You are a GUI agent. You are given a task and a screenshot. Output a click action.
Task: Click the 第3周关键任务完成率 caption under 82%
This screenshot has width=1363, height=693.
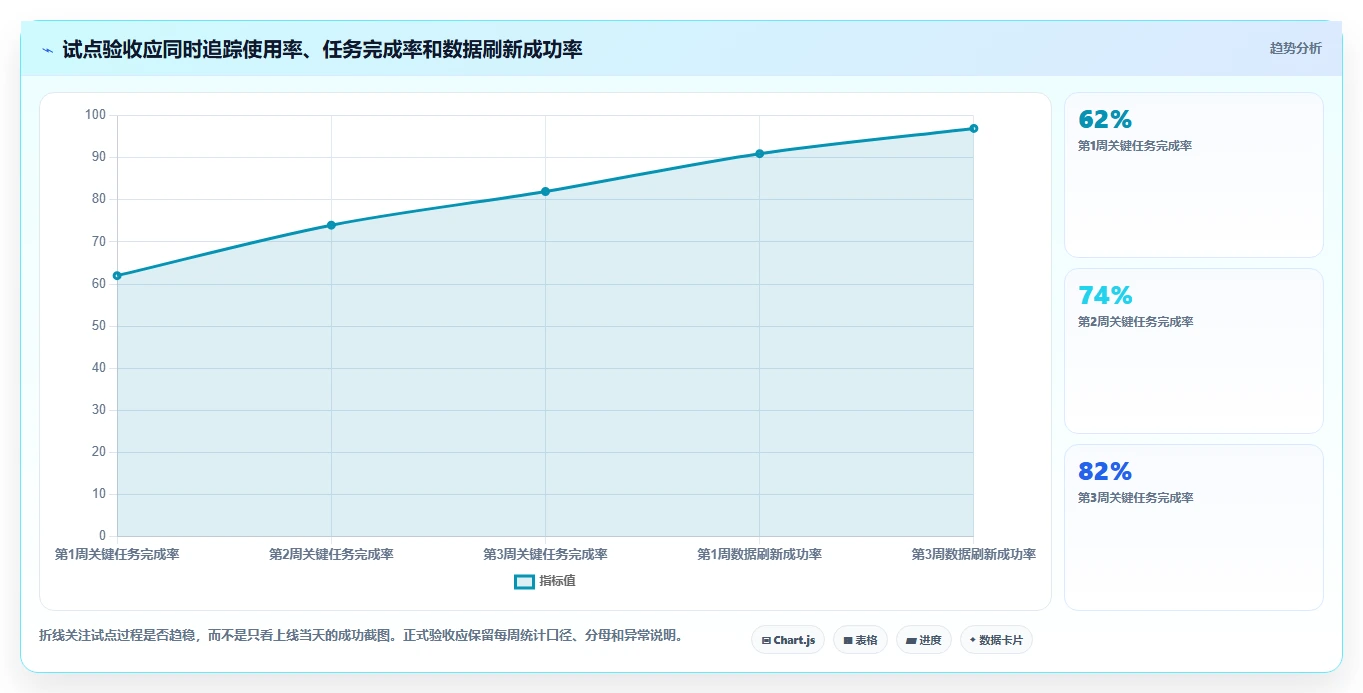(x=1135, y=498)
